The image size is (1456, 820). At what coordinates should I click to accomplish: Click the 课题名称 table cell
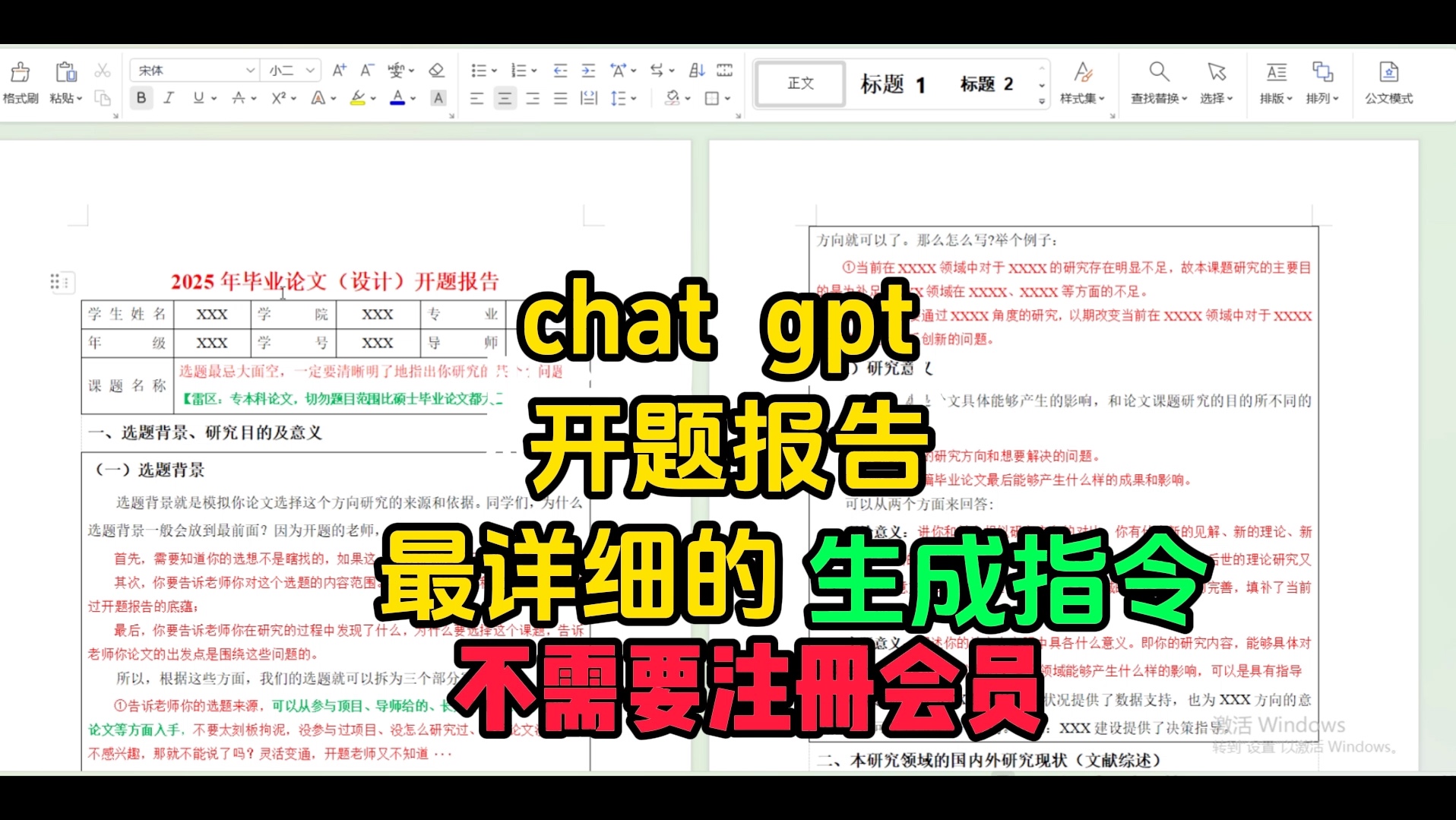pyautogui.click(x=127, y=385)
